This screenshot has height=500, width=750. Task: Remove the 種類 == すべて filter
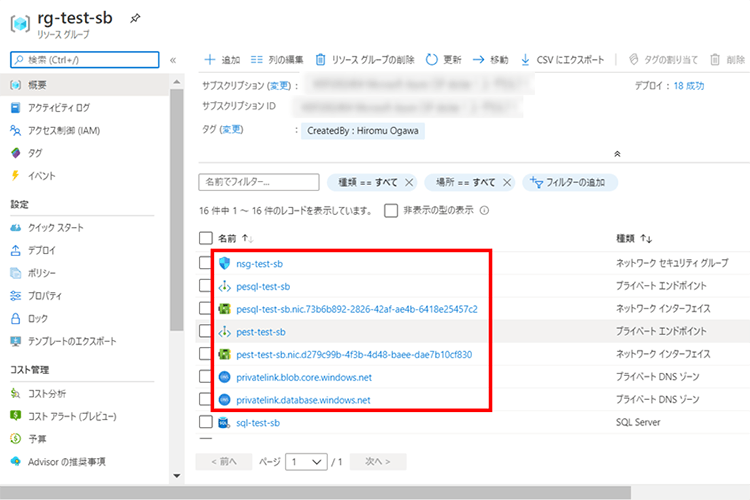(x=409, y=182)
